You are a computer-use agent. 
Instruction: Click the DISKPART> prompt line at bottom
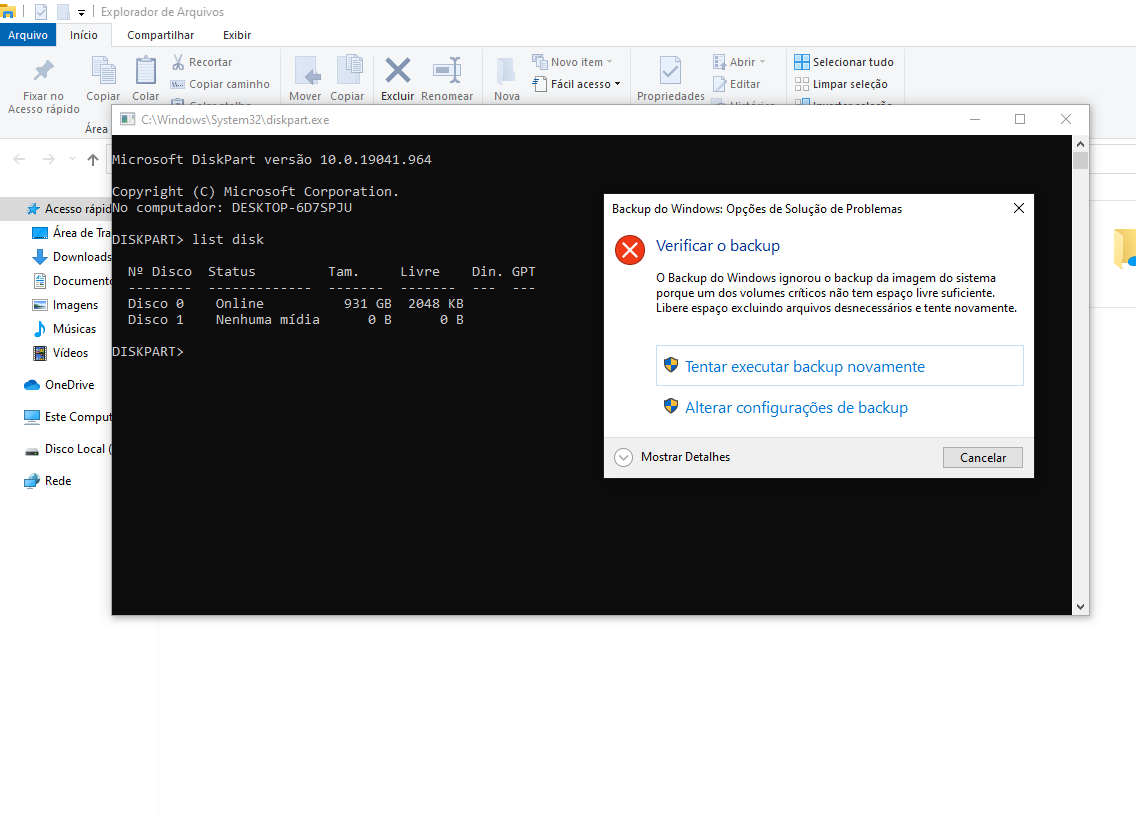[x=148, y=351]
